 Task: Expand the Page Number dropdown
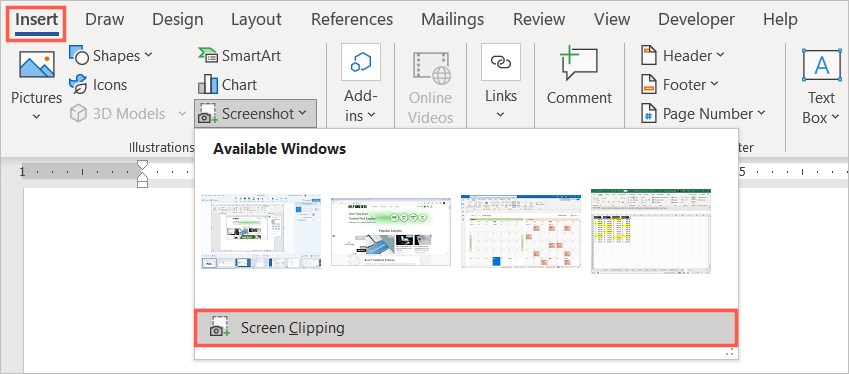coord(703,114)
